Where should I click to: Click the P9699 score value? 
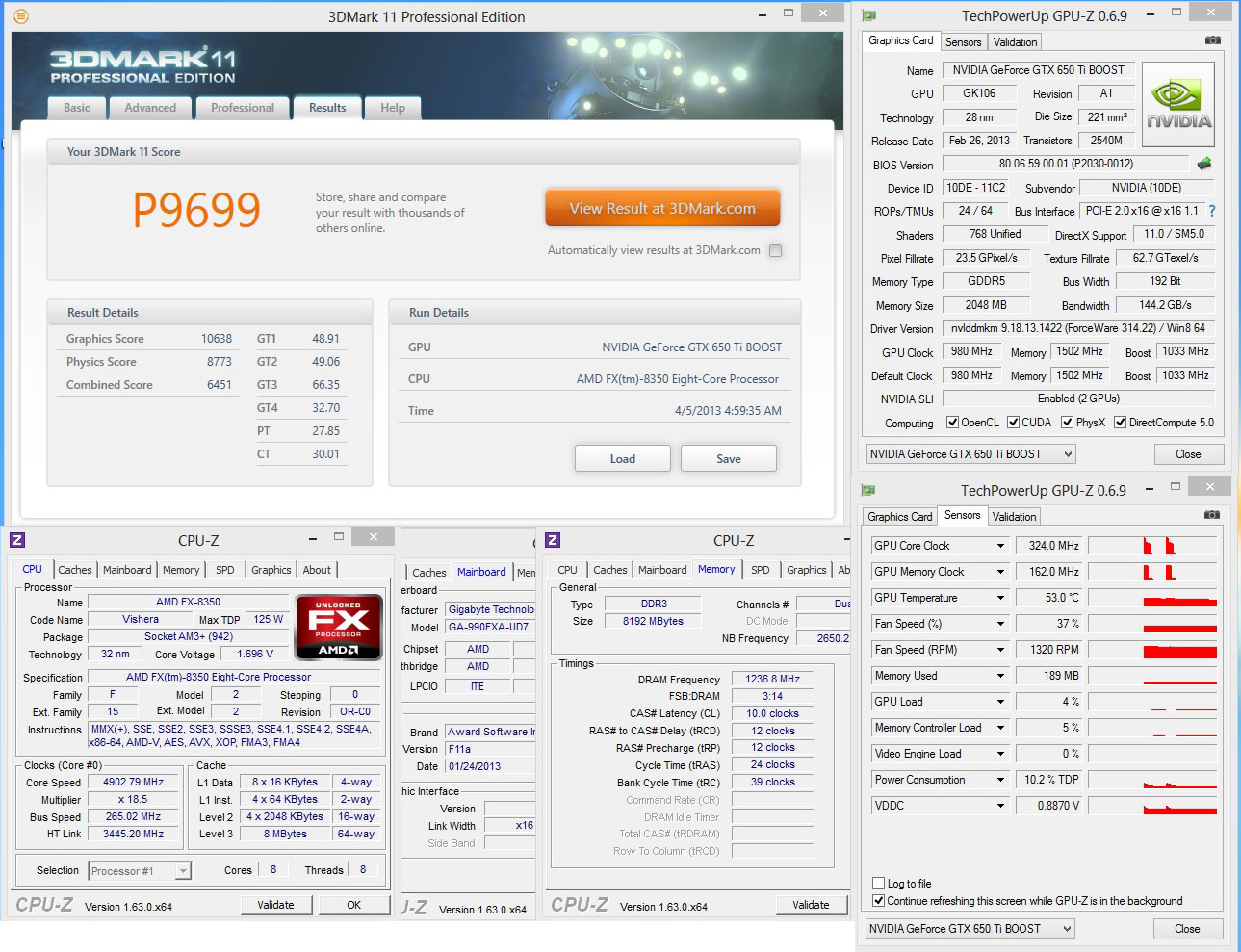point(196,210)
